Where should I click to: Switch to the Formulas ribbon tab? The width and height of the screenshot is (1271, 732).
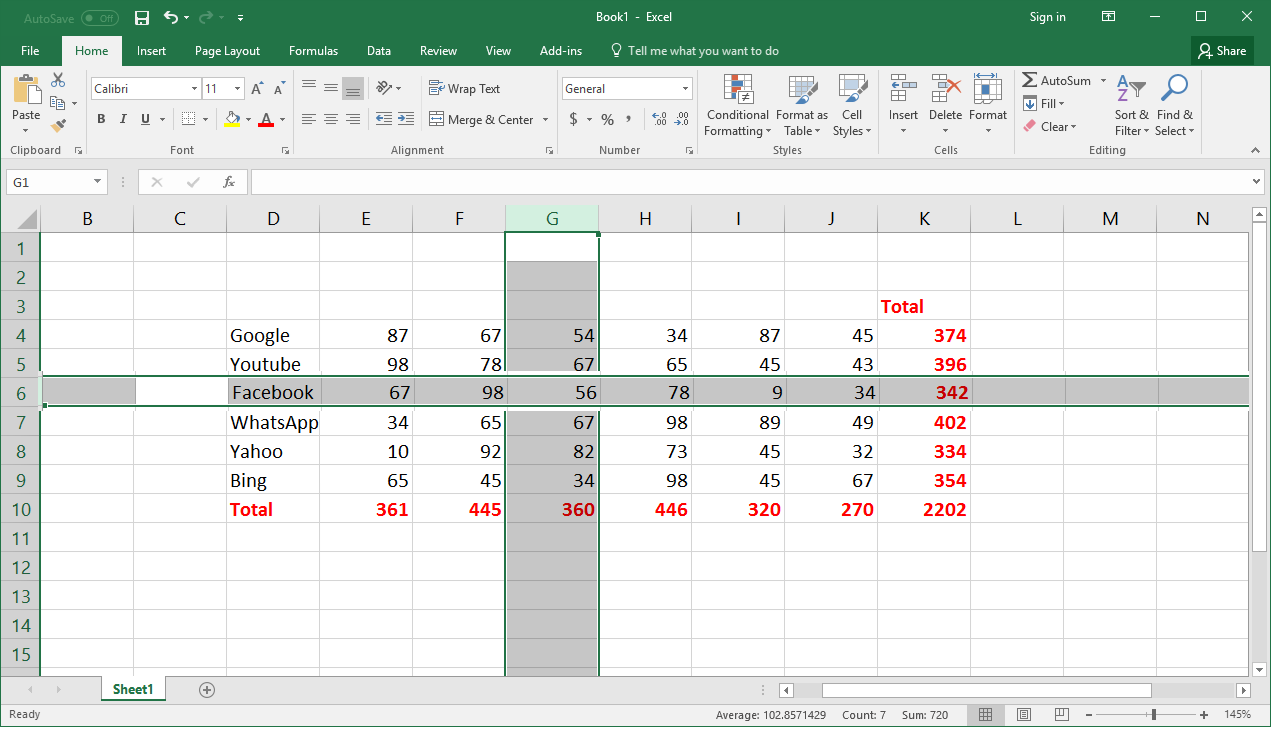[313, 50]
